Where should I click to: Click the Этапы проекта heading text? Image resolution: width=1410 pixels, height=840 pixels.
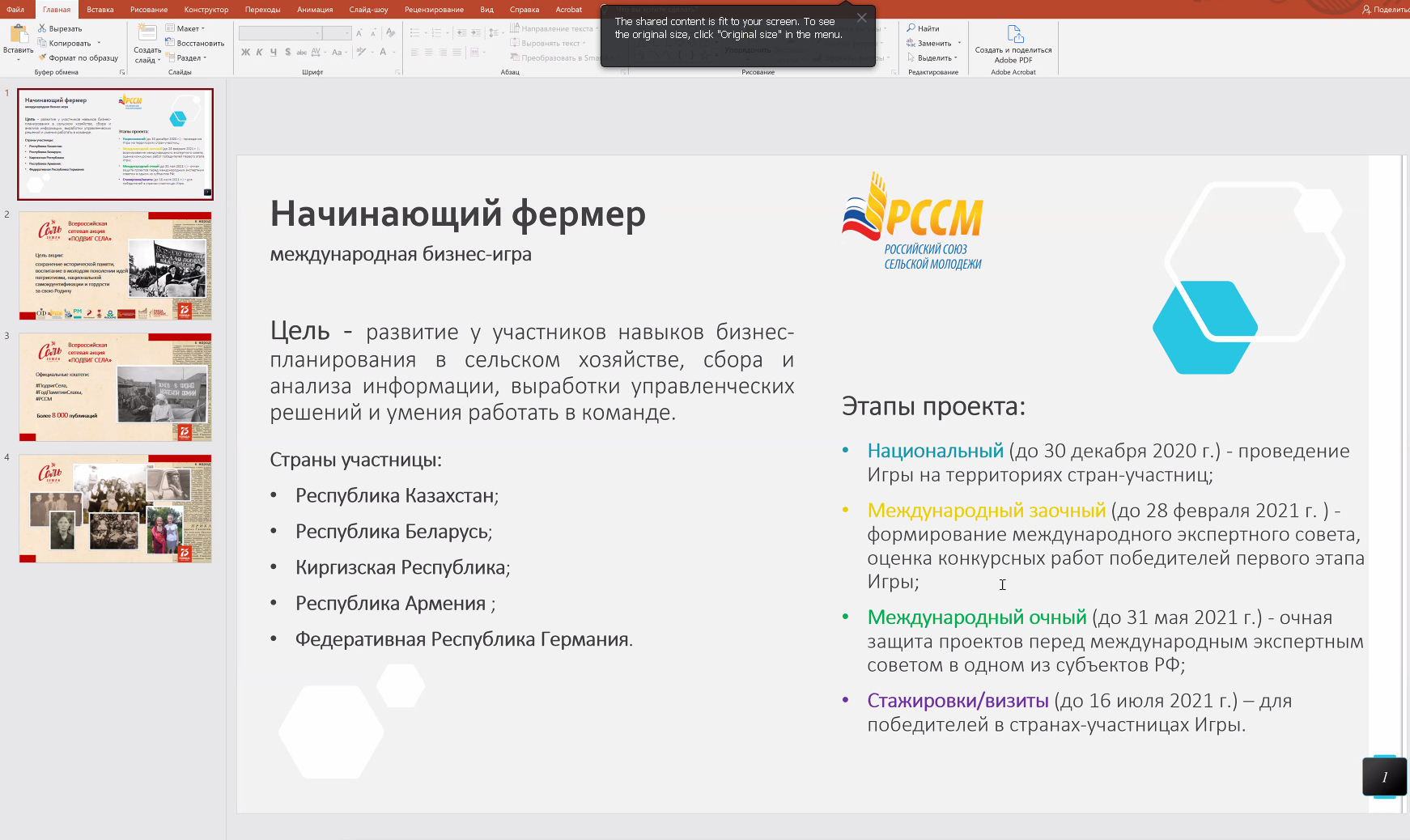pyautogui.click(x=933, y=406)
